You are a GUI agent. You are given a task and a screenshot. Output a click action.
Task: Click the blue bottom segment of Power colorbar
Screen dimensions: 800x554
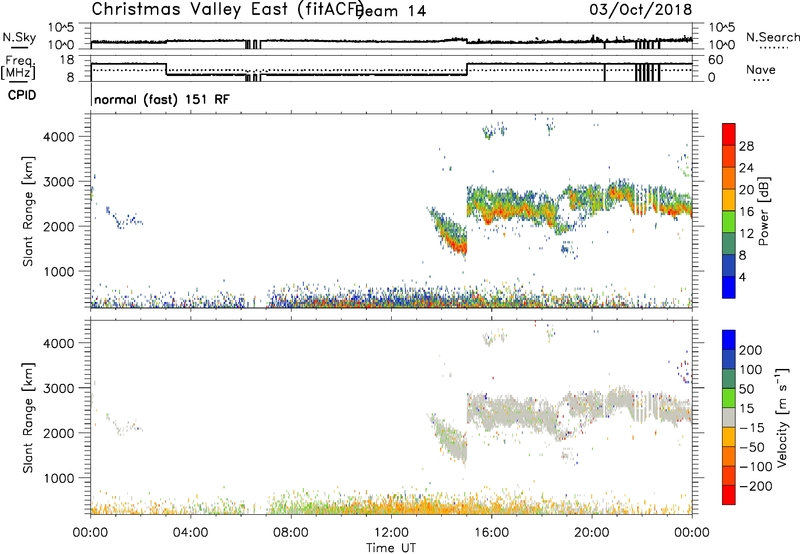(729, 287)
